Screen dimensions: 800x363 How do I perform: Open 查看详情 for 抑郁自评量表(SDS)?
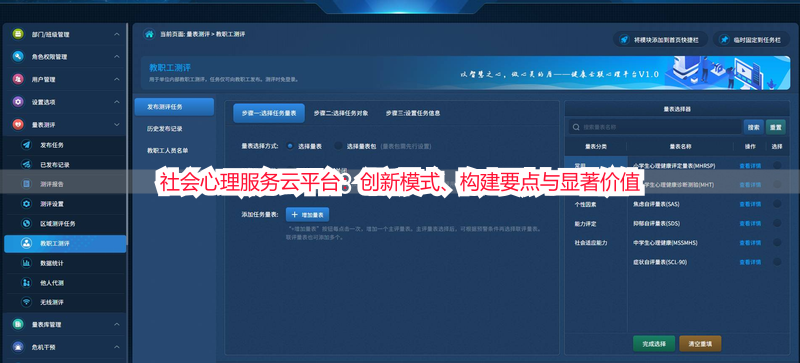pyautogui.click(x=750, y=224)
